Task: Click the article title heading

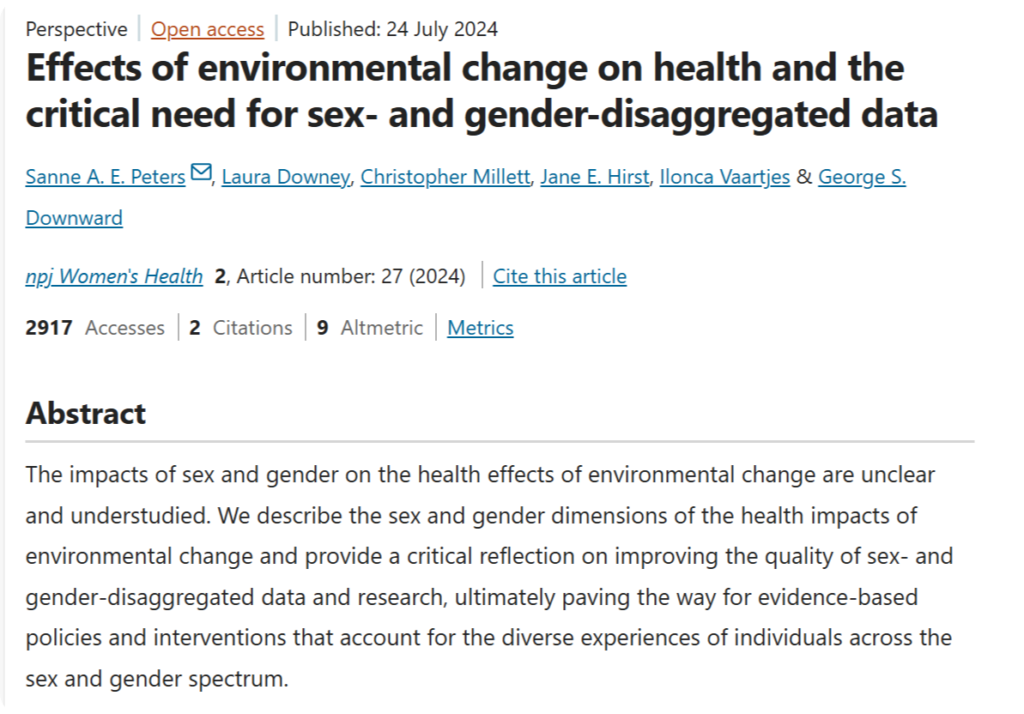Action: [x=480, y=91]
